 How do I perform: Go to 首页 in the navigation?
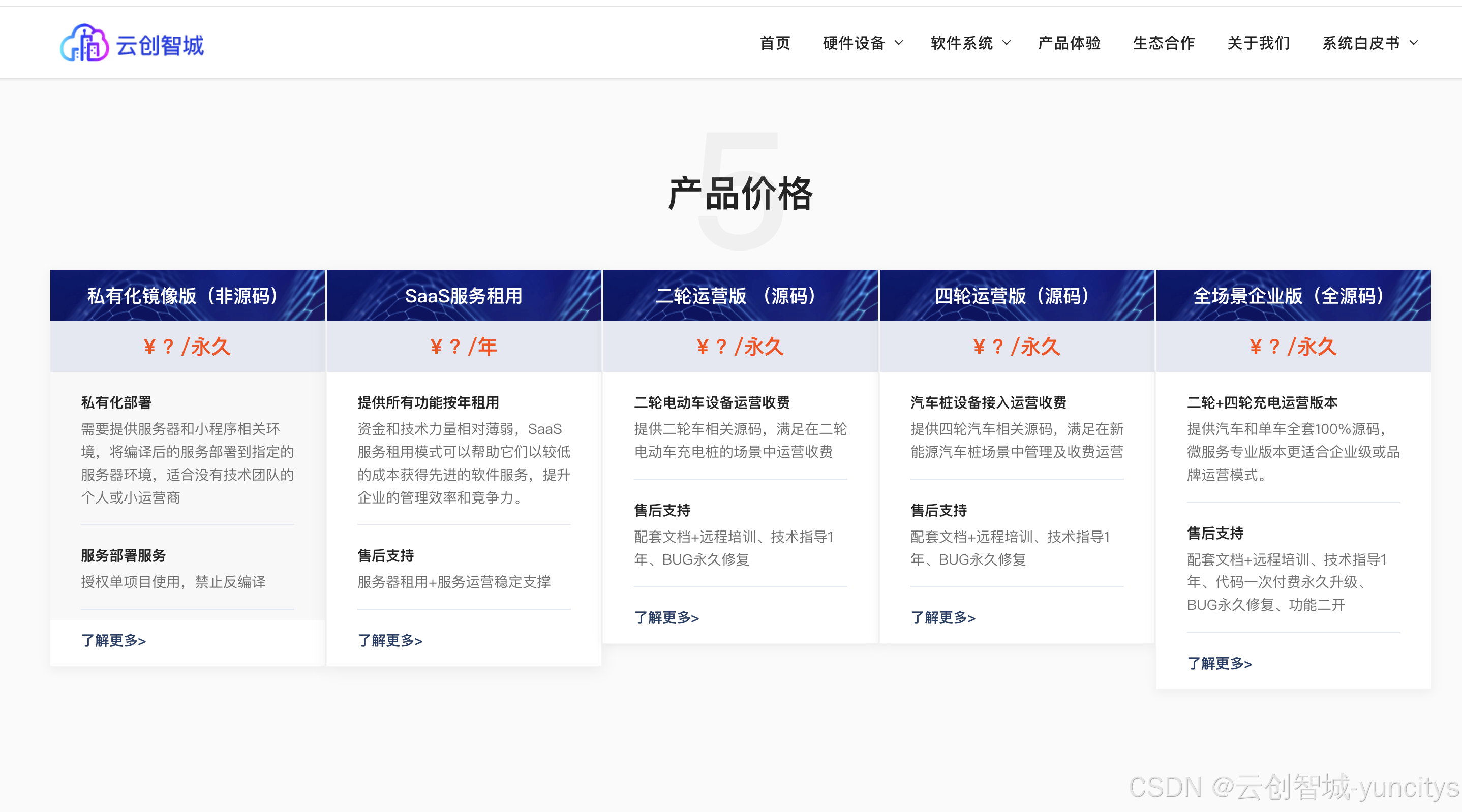click(775, 43)
